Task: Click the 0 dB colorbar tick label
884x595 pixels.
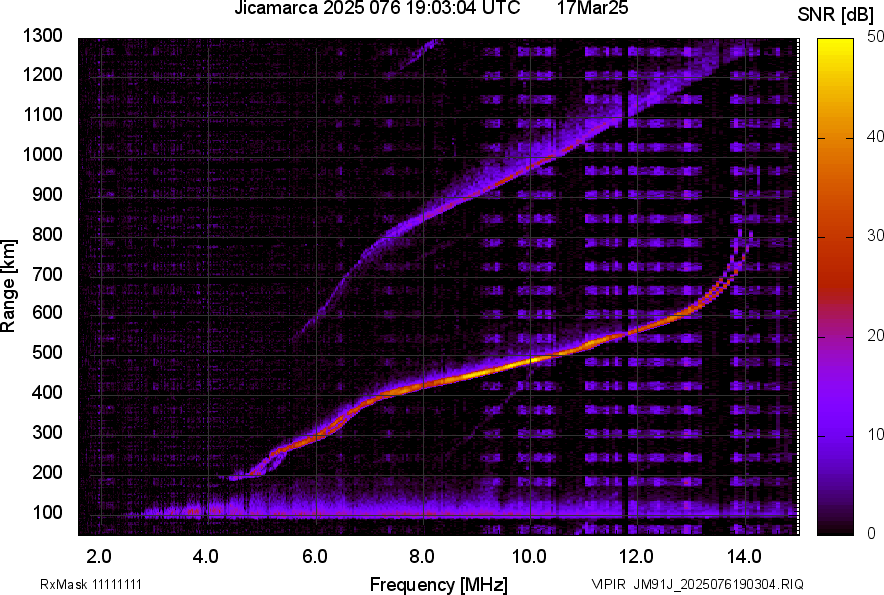Action: (x=871, y=533)
